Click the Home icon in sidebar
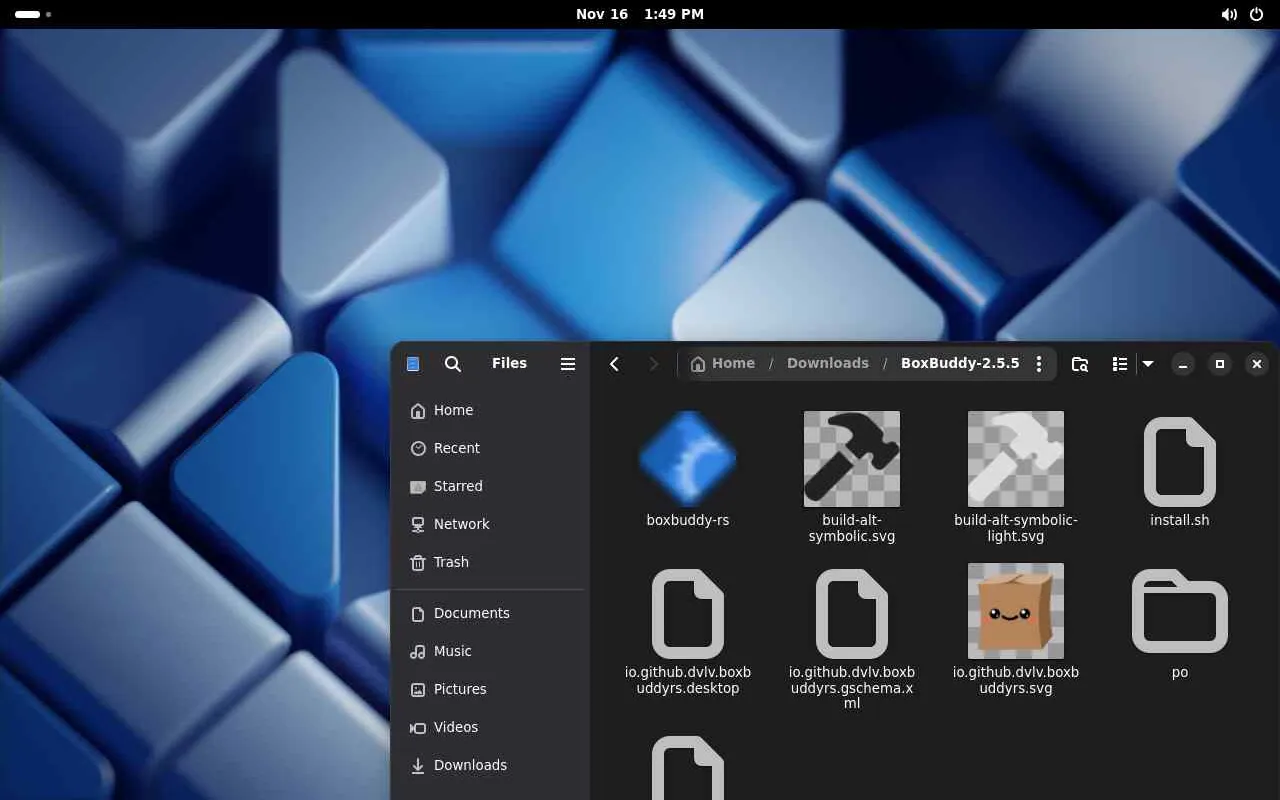Viewport: 1280px width, 800px height. click(x=418, y=411)
